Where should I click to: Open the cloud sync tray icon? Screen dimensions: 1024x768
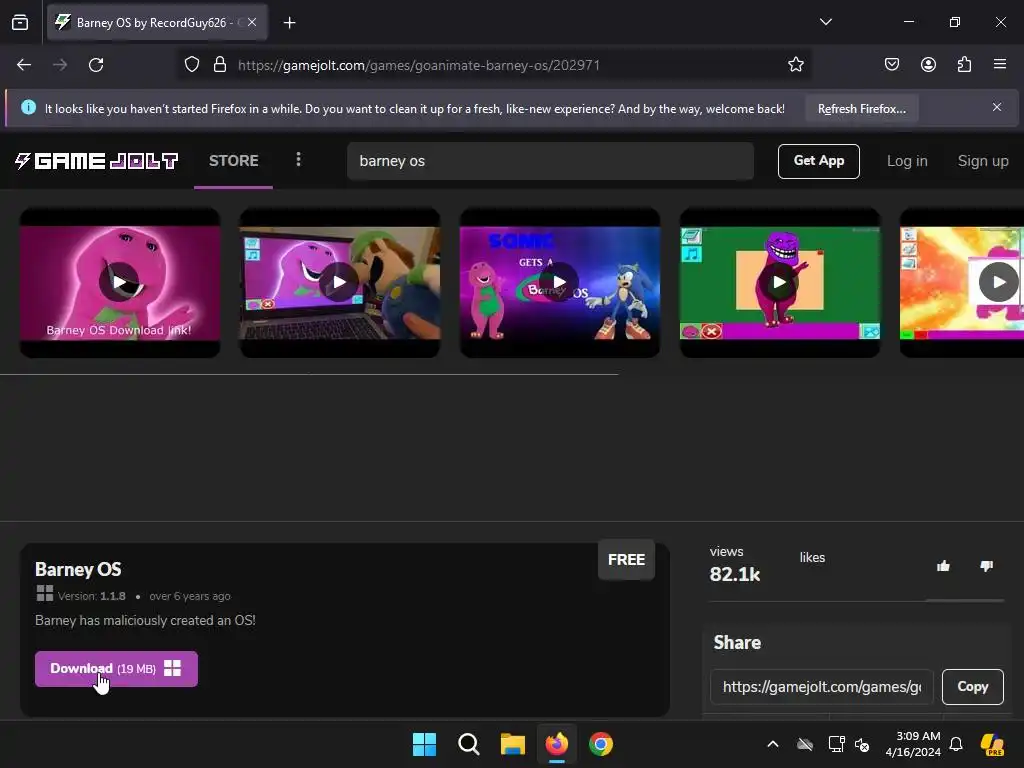pos(805,744)
